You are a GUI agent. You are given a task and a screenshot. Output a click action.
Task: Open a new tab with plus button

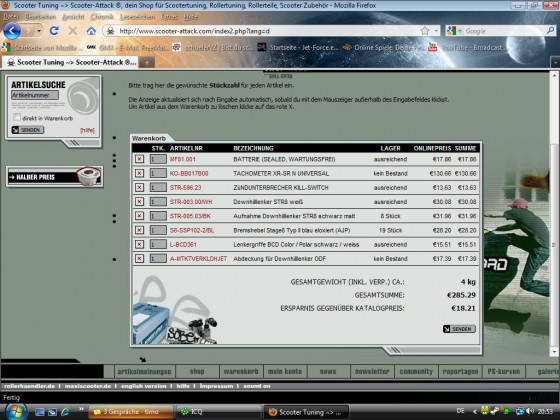146,62
